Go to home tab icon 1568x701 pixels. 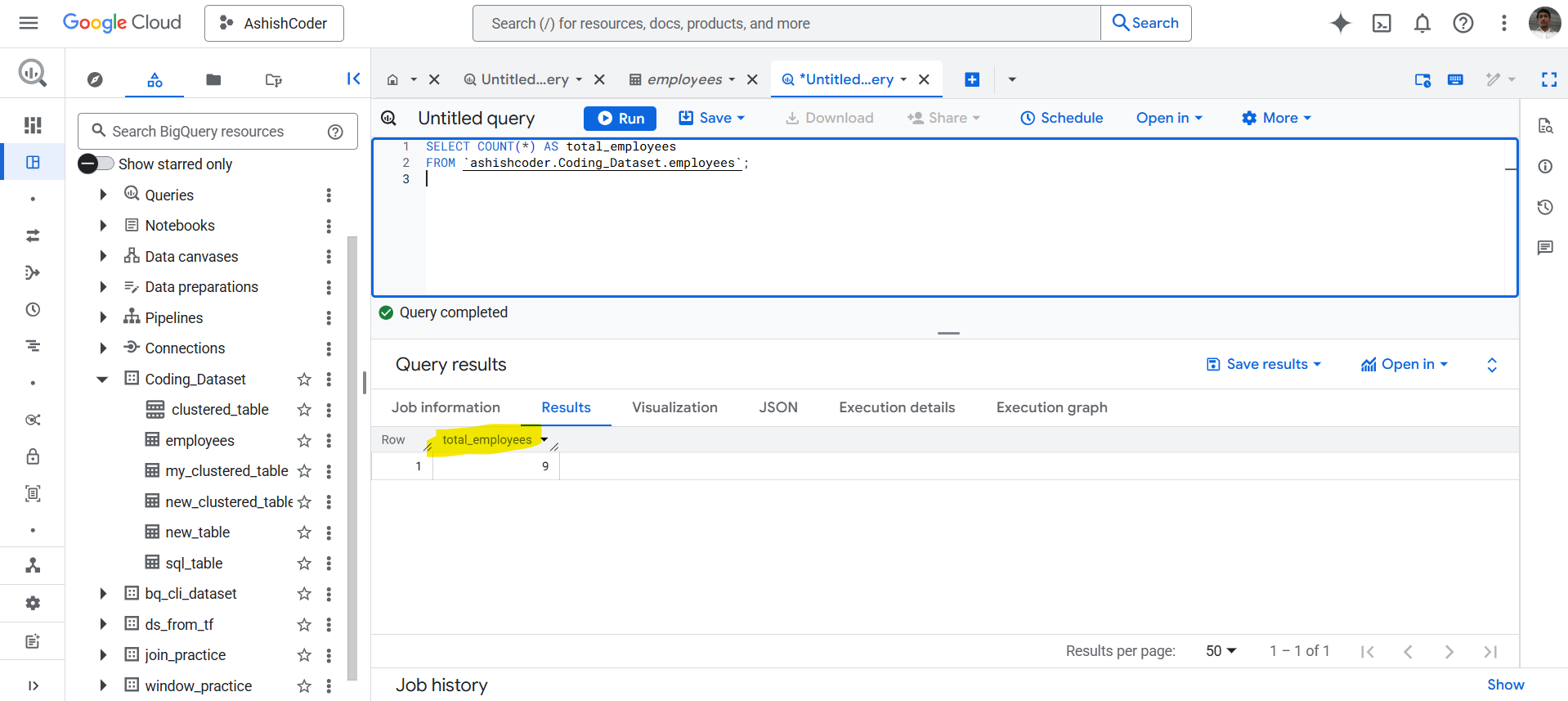pyautogui.click(x=392, y=79)
